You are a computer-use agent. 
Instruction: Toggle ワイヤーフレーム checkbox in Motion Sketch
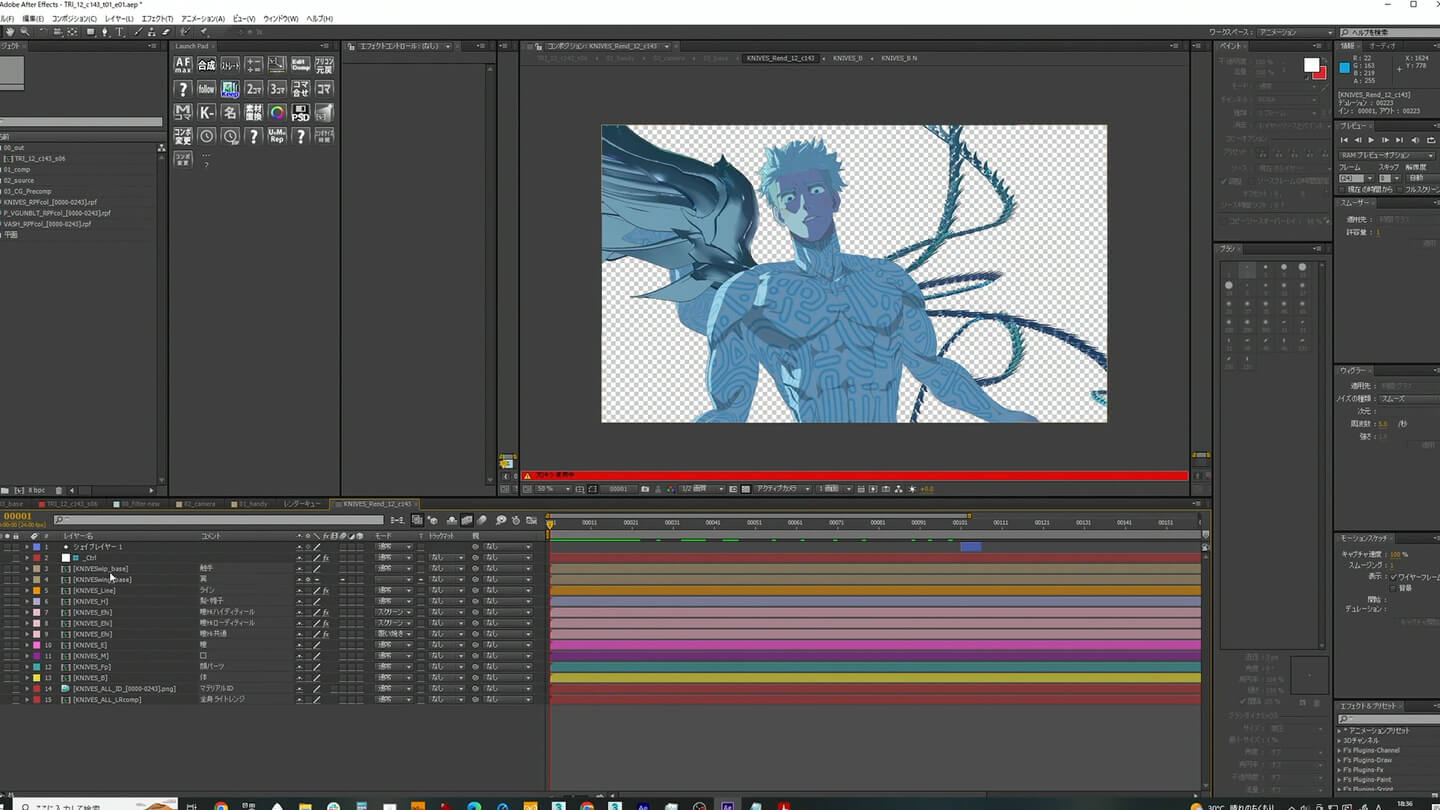click(x=1393, y=578)
